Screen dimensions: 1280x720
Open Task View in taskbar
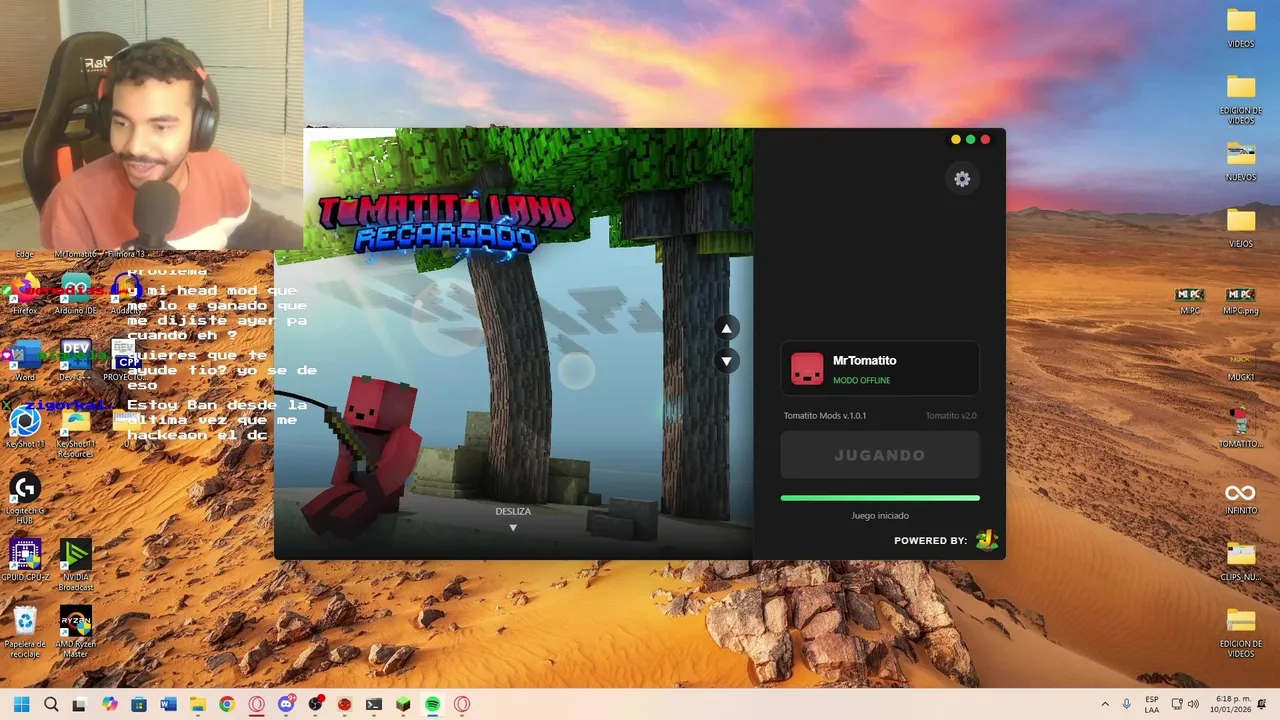tap(79, 704)
